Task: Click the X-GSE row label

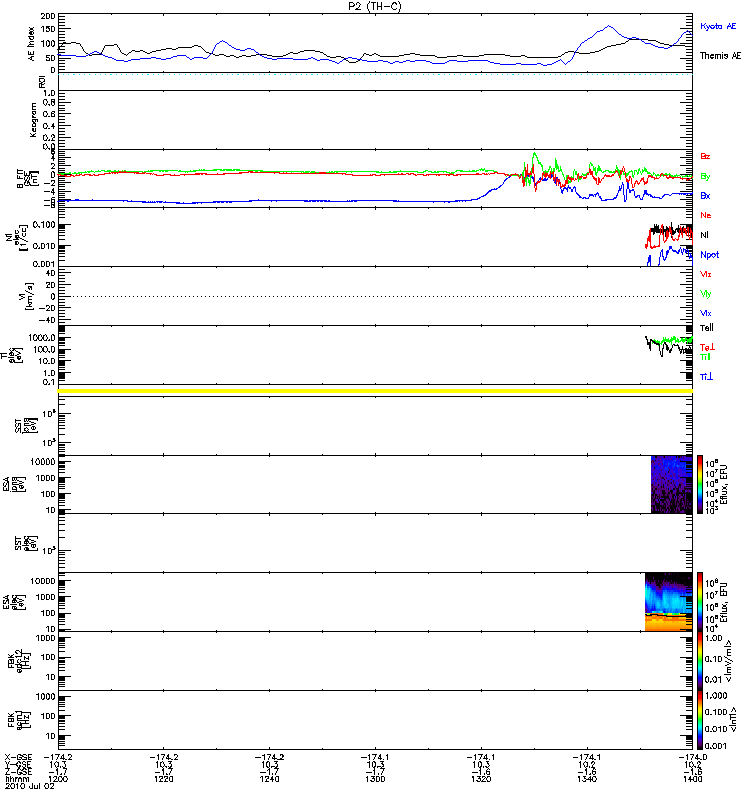Action: pyautogui.click(x=17, y=758)
